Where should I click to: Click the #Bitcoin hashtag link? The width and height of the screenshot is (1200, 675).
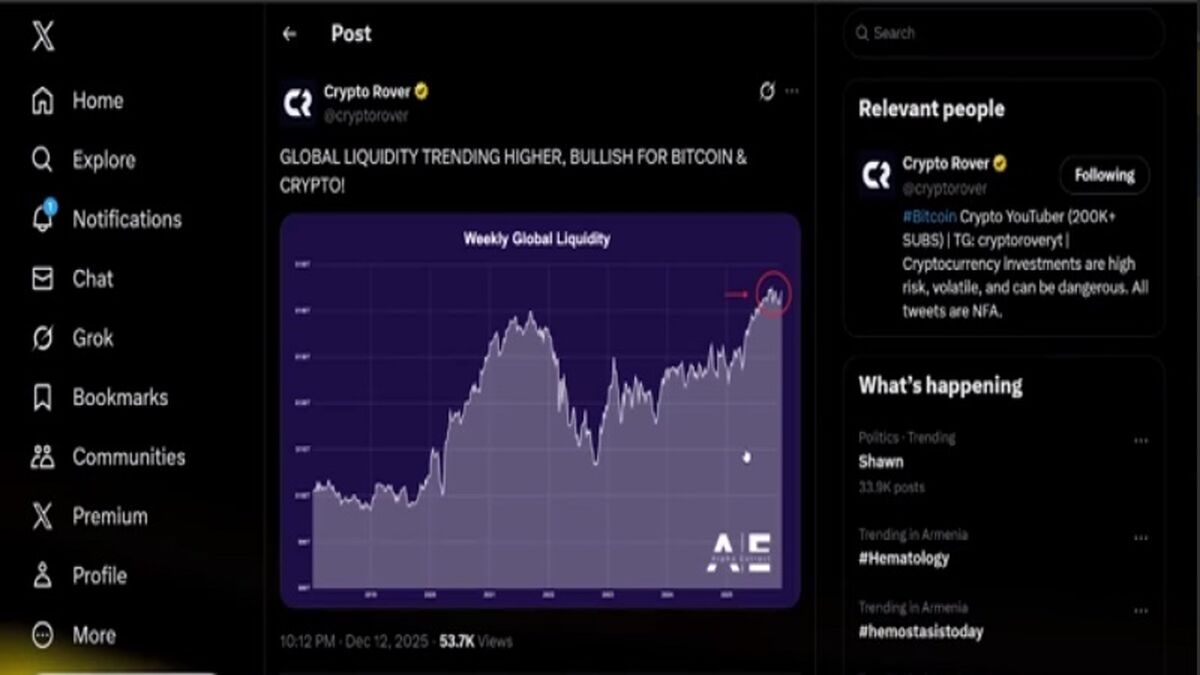tap(929, 216)
